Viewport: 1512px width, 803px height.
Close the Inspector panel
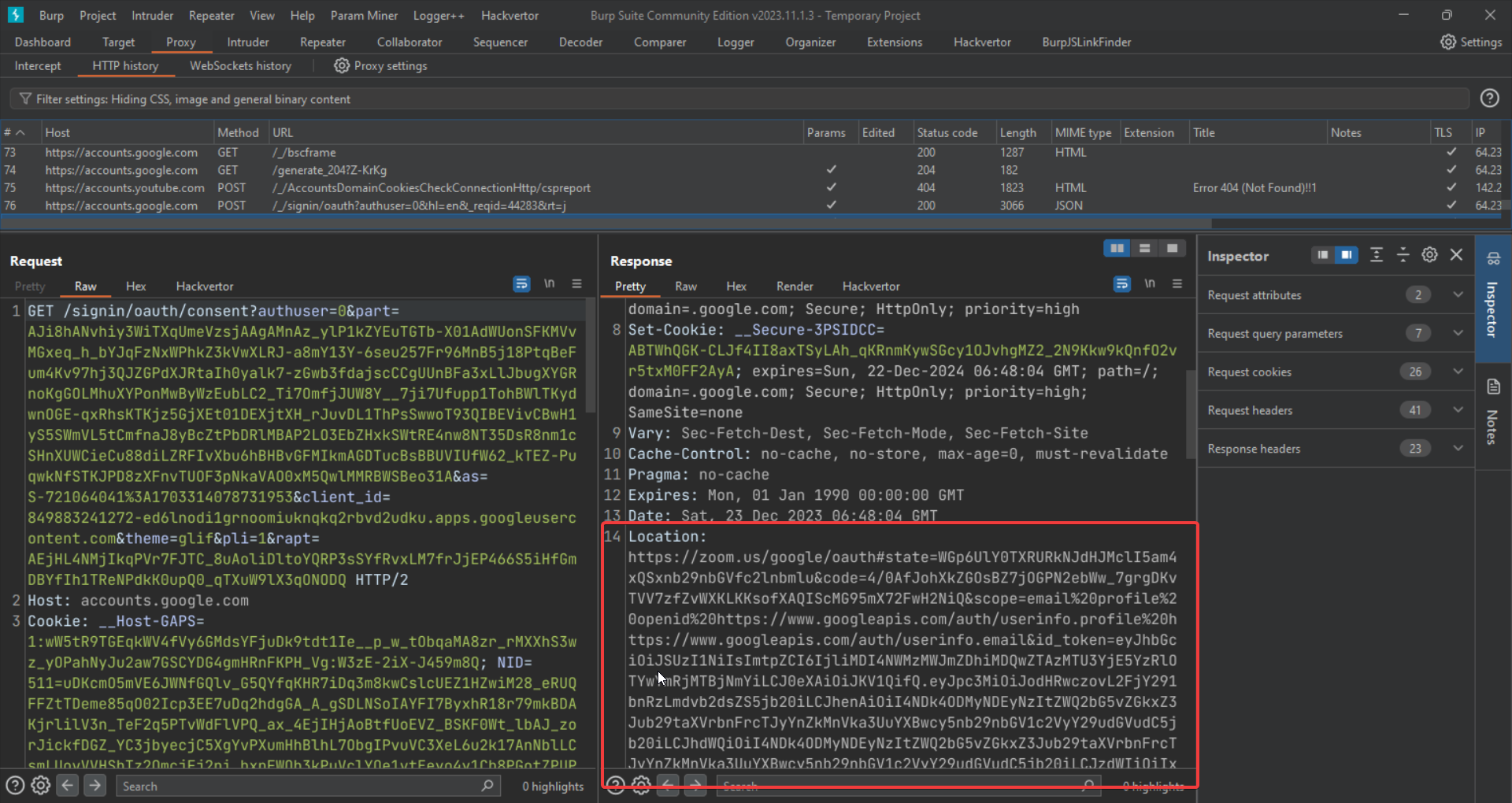(1456, 255)
